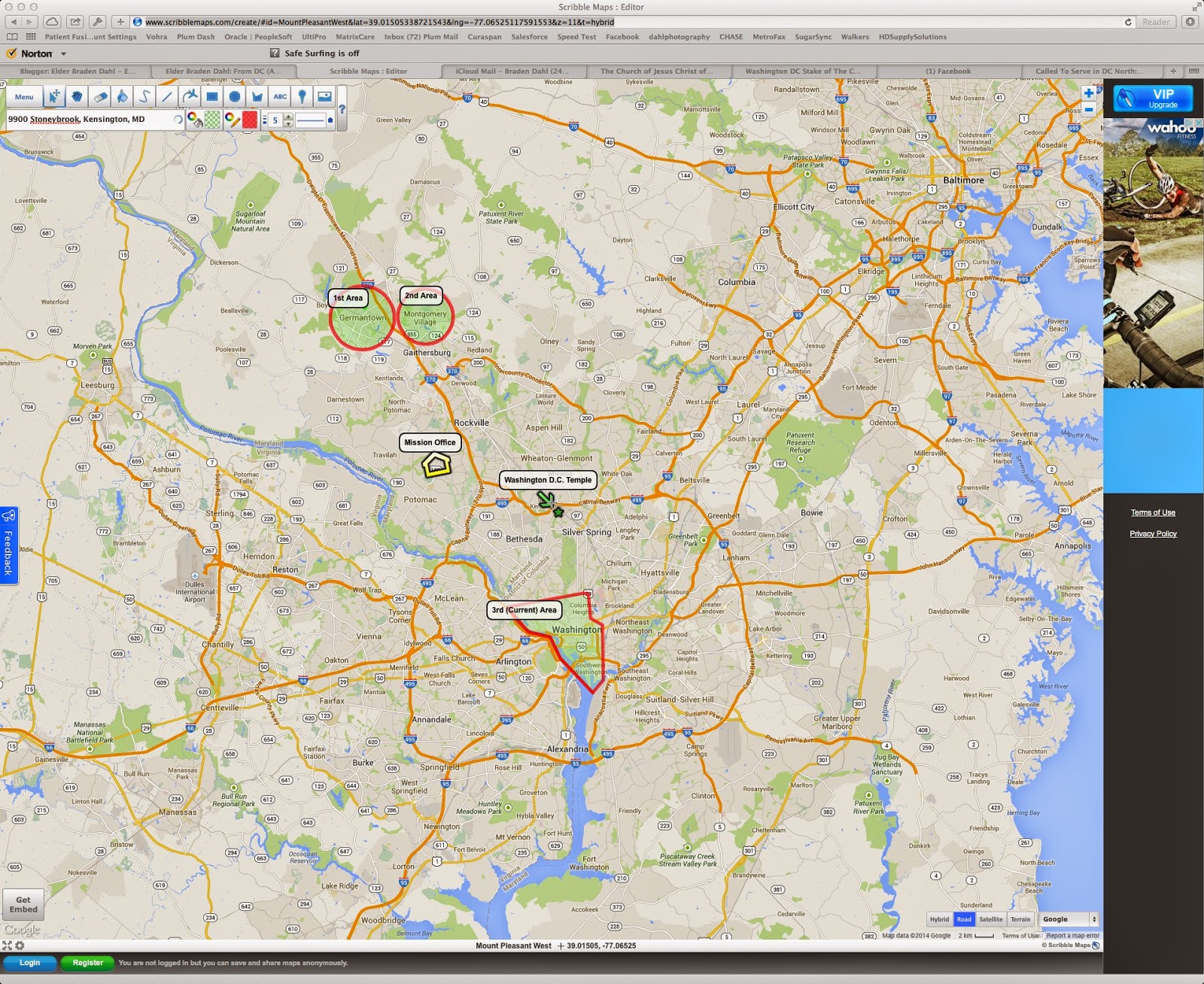This screenshot has height=984, width=1204.
Task: Select the place marker pin tool
Action: (x=303, y=96)
